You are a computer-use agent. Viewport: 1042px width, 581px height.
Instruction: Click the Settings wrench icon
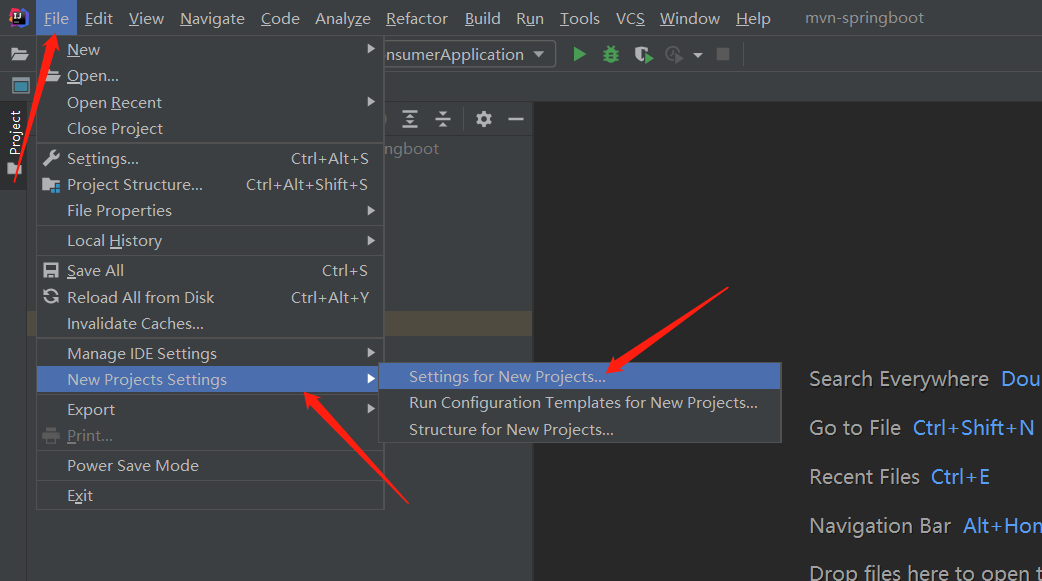point(51,158)
